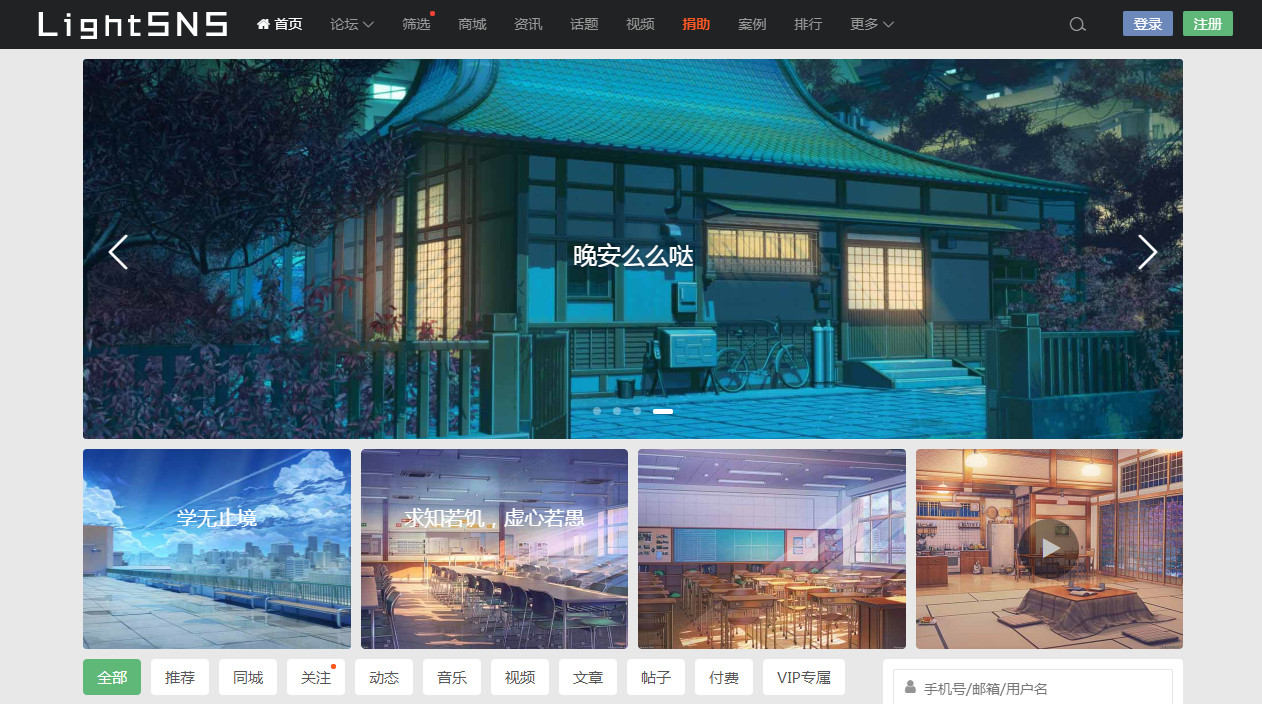Image resolution: width=1262 pixels, height=704 pixels.
Task: Open the highlighted 捐助 nav item
Action: (x=696, y=24)
